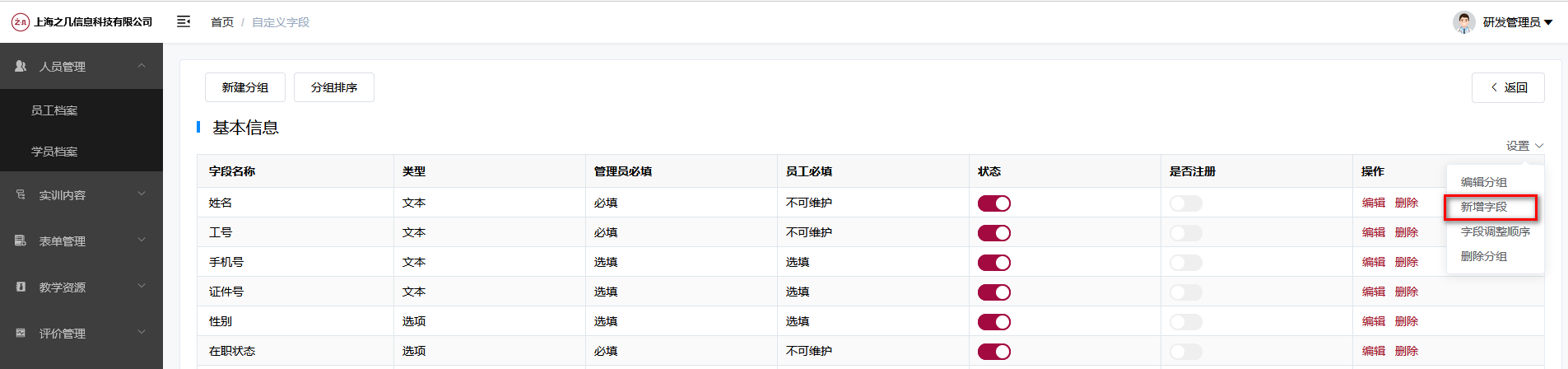
Task: Click the 返回 back button
Action: (x=1508, y=87)
